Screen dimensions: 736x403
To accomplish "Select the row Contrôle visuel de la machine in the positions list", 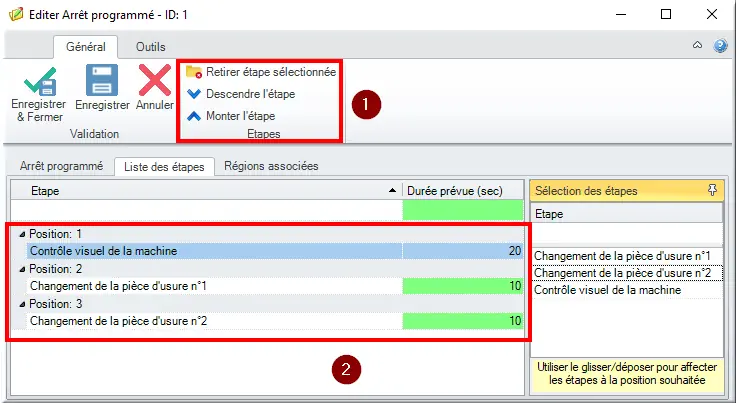I will [x=214, y=251].
